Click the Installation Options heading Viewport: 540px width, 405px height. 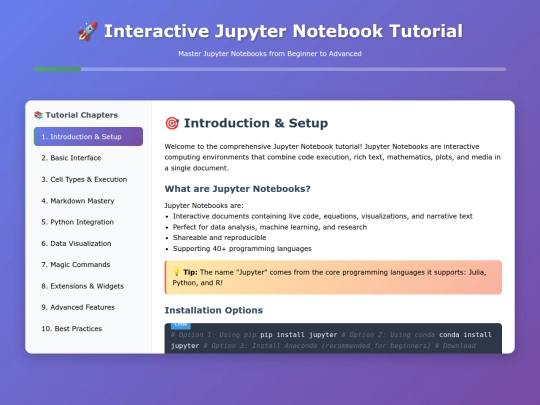[x=214, y=310]
